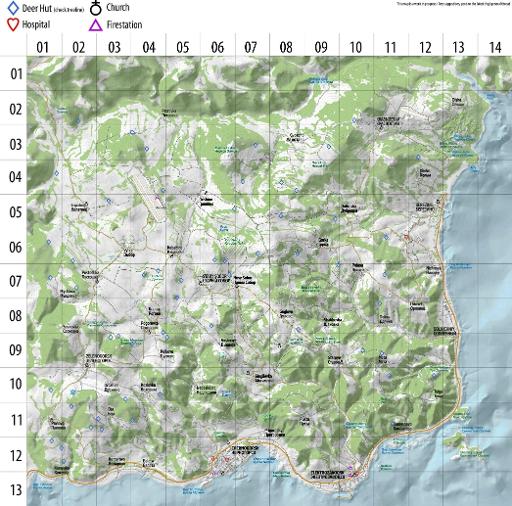This screenshot has height=506, width=512.
Task: Click row label 03 on the left axis
Action: point(16,144)
